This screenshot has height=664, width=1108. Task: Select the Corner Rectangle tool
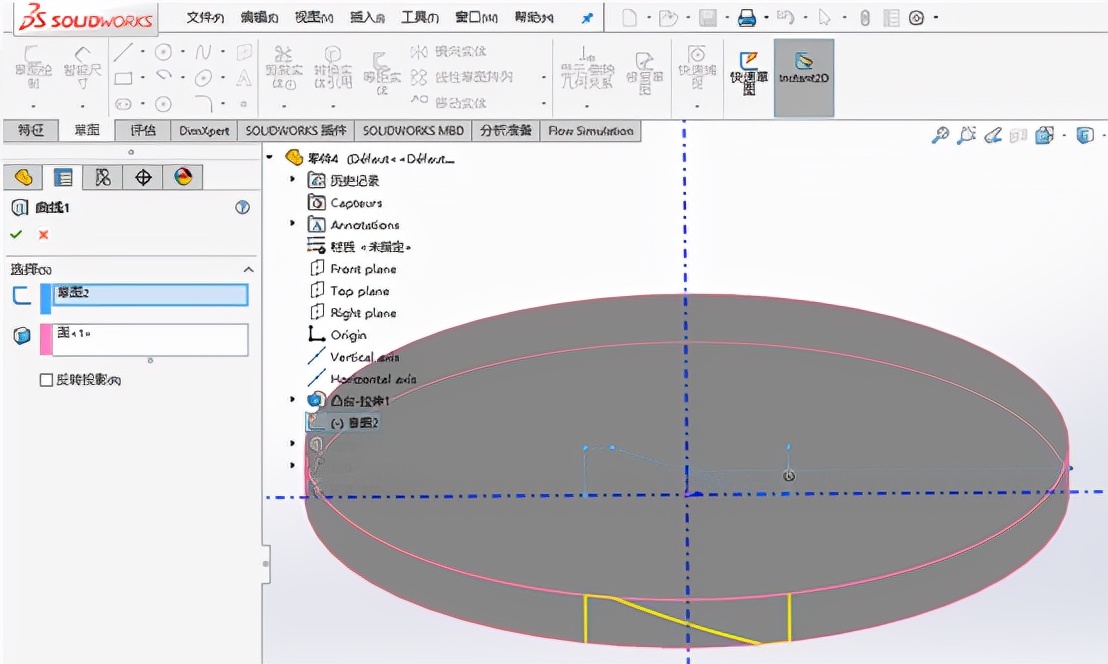[x=123, y=77]
